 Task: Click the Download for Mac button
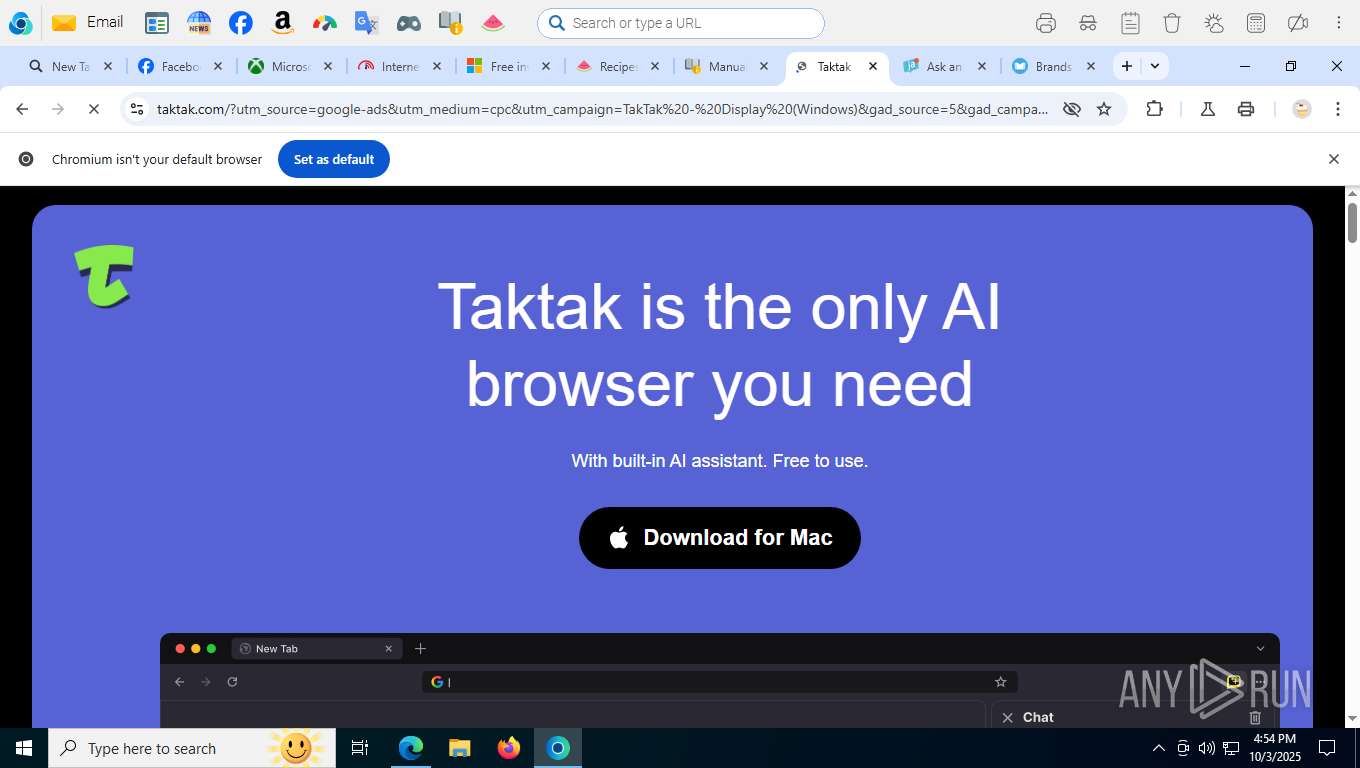(x=720, y=538)
